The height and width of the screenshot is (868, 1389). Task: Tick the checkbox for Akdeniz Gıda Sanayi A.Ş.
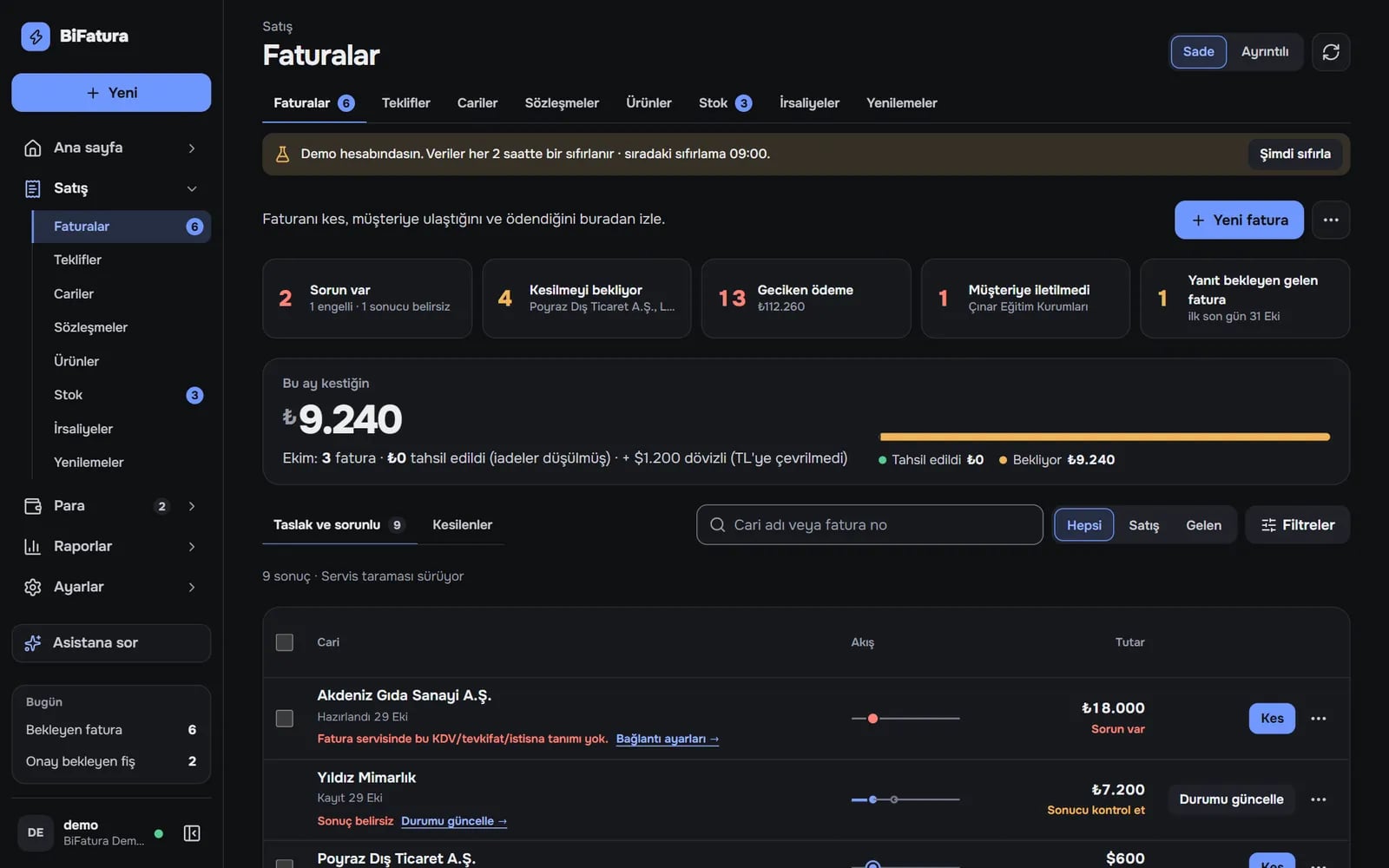point(285,719)
